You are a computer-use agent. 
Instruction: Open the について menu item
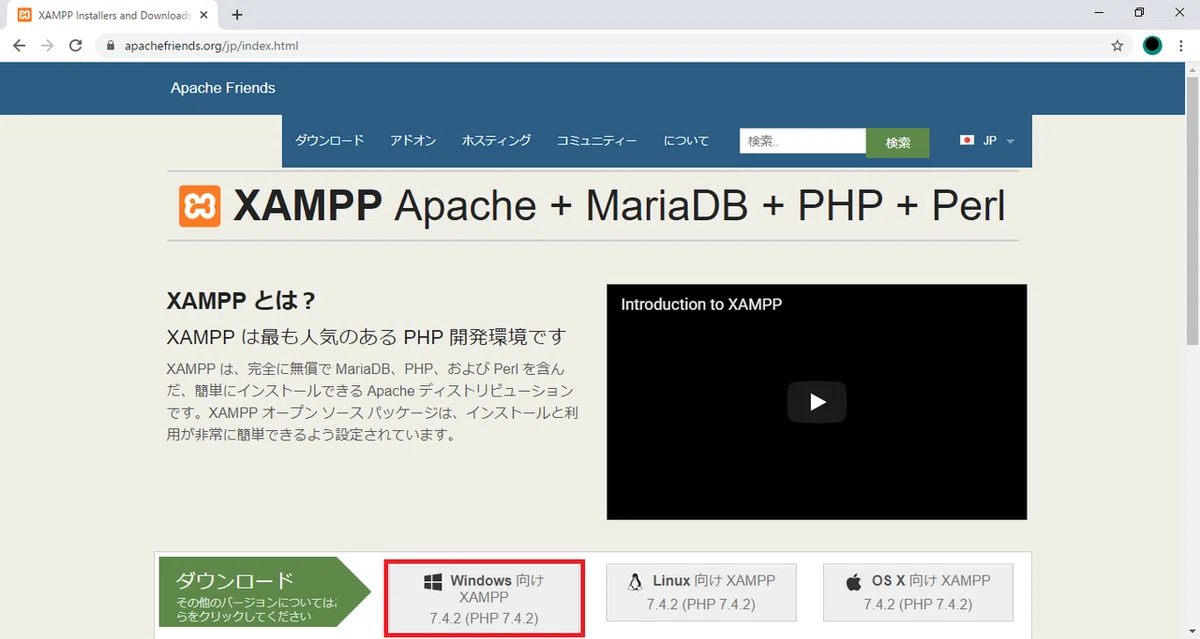pyautogui.click(x=686, y=141)
